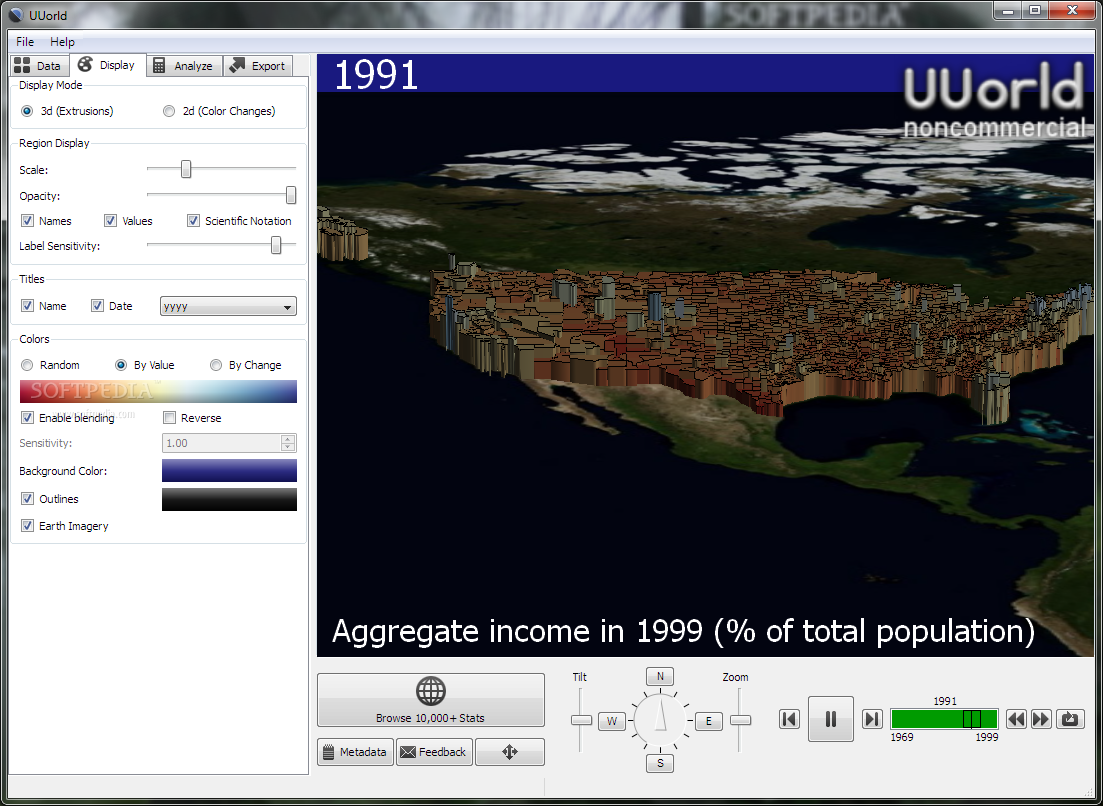This screenshot has height=806, width=1103.
Task: Click the fast-forward double-arrow button
Action: (x=1041, y=719)
